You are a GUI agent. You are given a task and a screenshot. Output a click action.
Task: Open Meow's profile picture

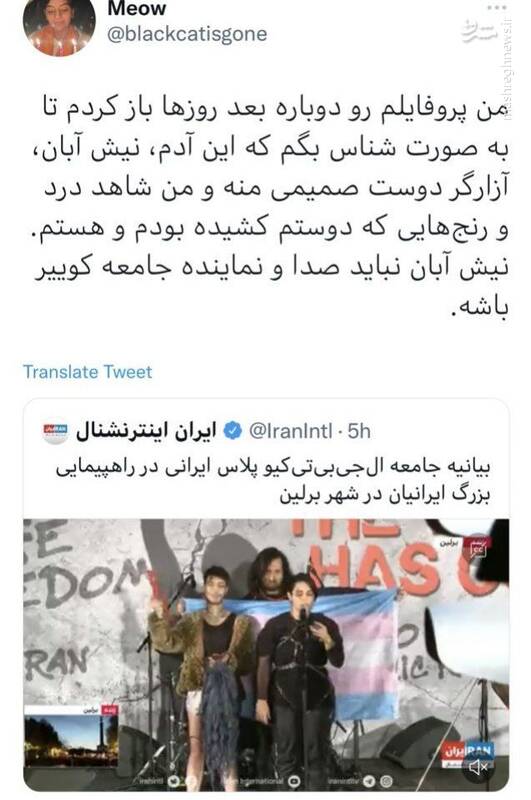click(x=59, y=24)
